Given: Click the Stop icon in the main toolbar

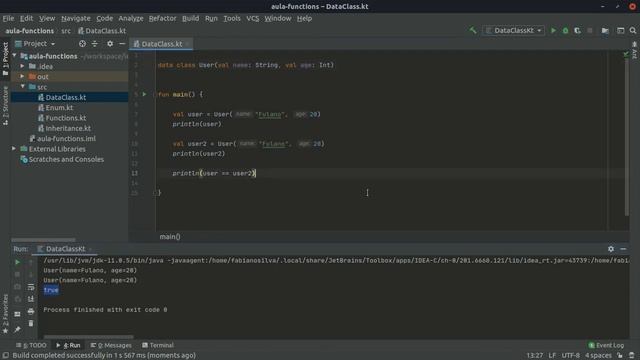Looking at the screenshot, I should click(590, 30).
